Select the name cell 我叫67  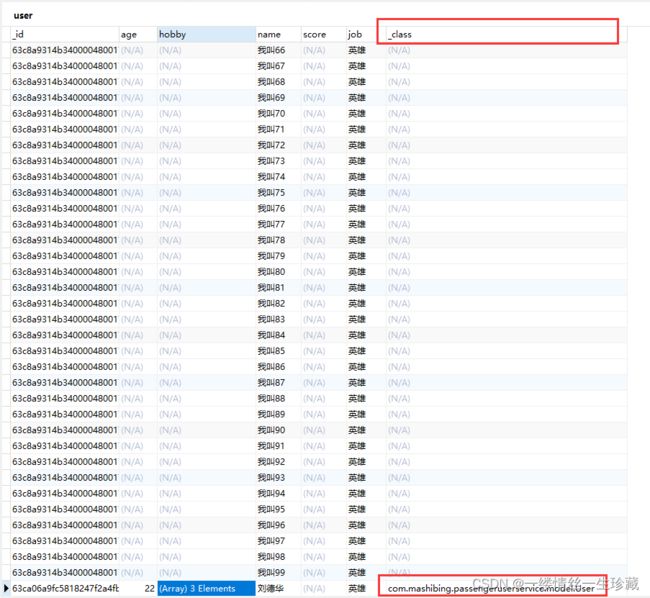tap(278, 66)
